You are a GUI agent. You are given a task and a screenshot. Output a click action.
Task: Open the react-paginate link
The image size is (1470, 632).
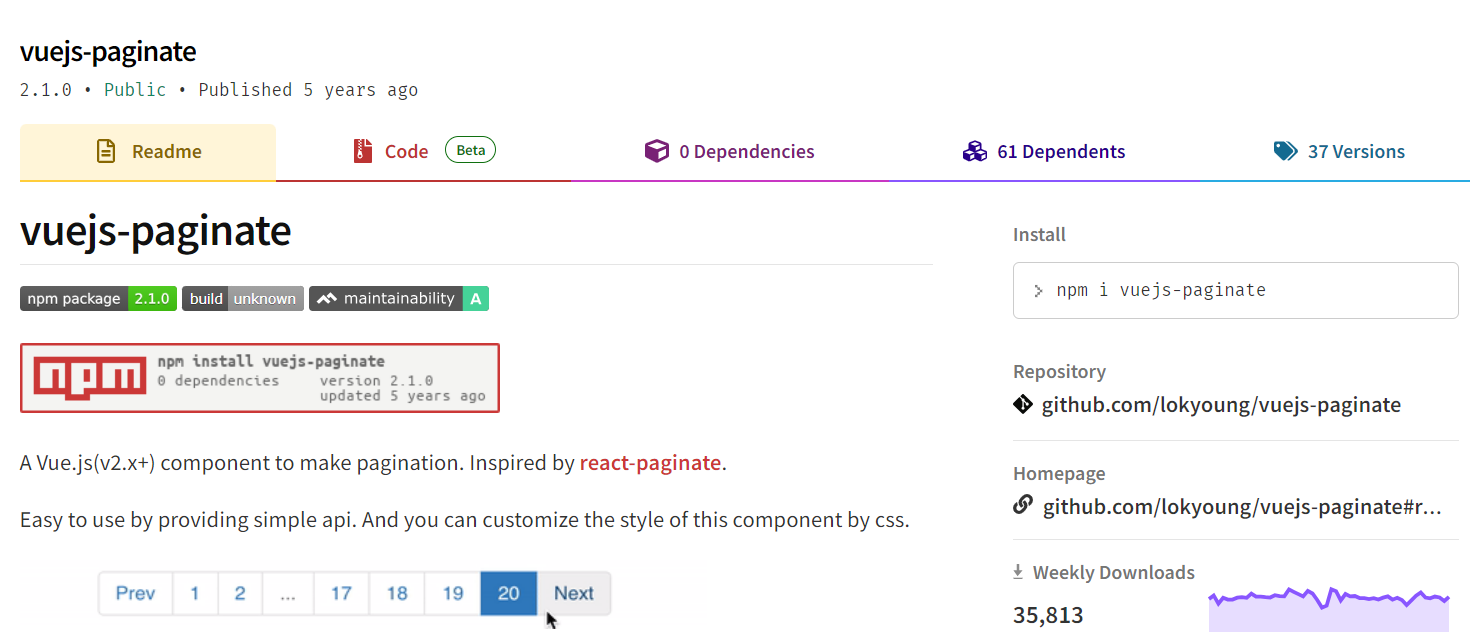click(650, 463)
